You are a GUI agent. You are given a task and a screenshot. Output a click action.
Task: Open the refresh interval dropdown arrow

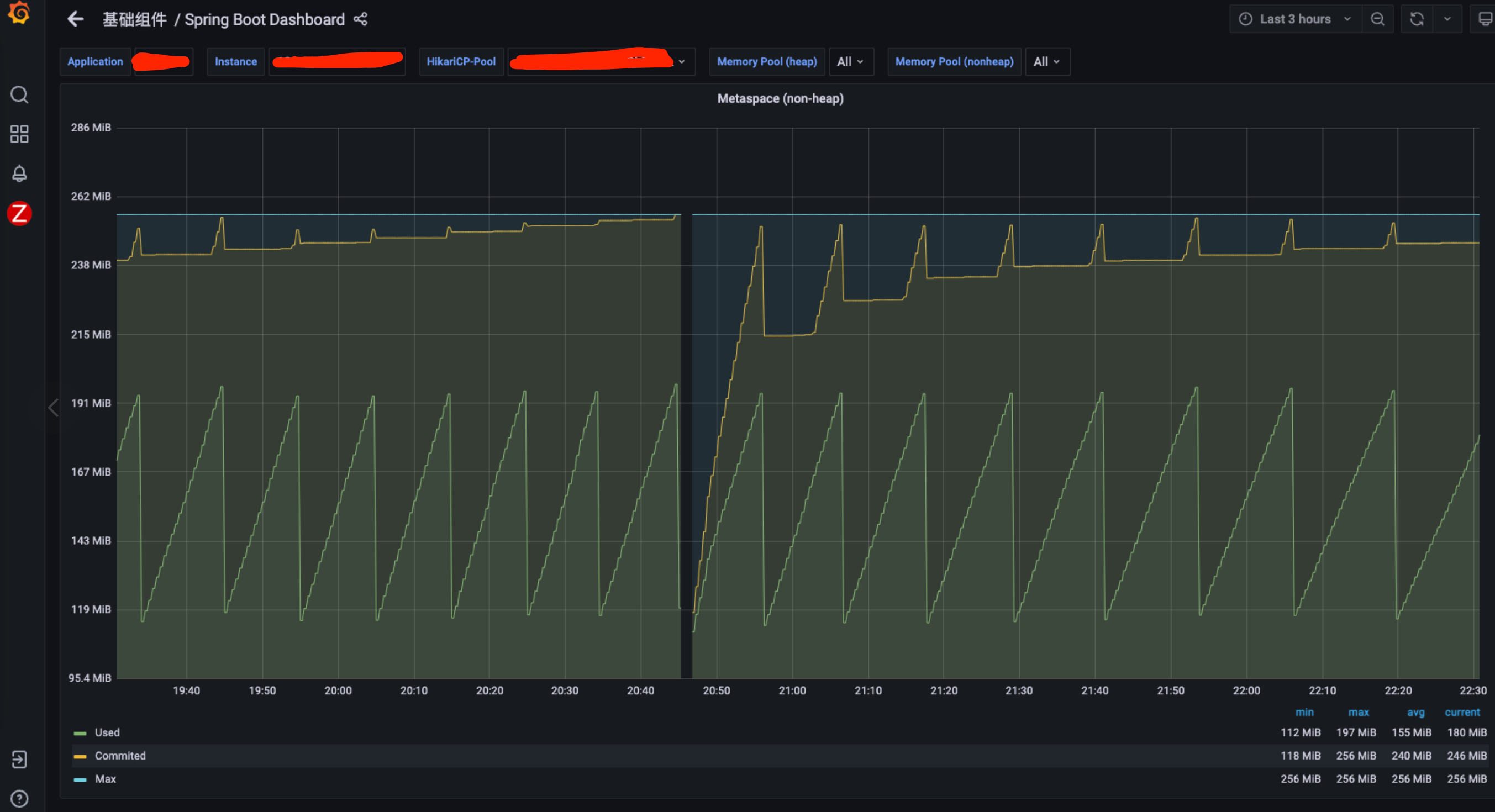click(1447, 19)
